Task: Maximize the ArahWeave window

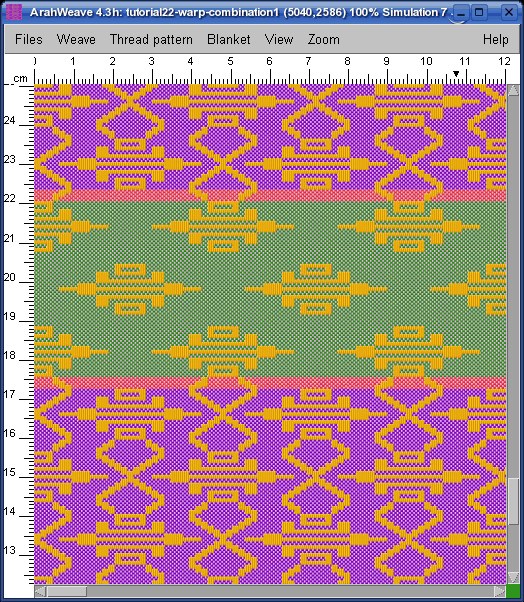Action: 479,12
